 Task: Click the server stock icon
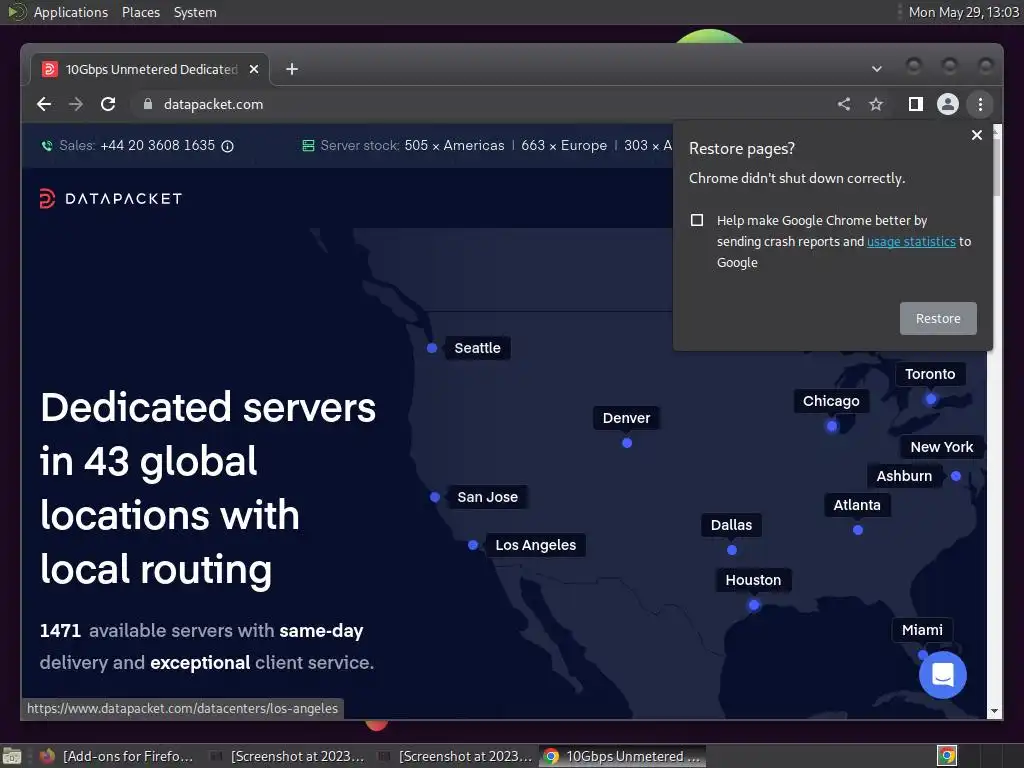point(308,146)
